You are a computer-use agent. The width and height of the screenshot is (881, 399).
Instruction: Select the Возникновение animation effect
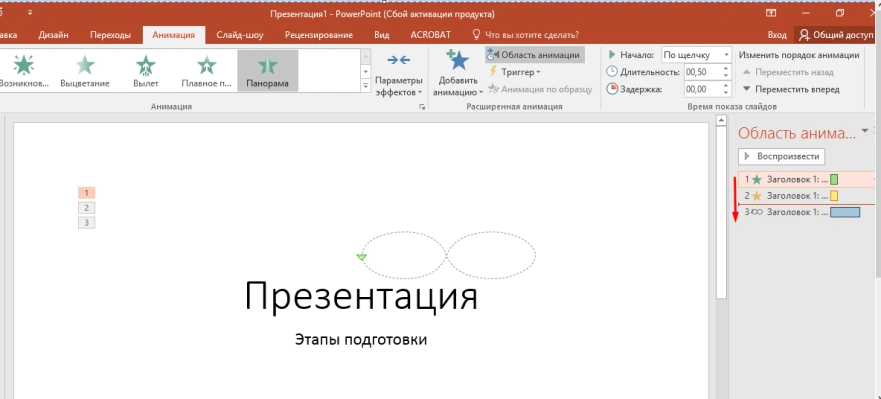point(24,71)
